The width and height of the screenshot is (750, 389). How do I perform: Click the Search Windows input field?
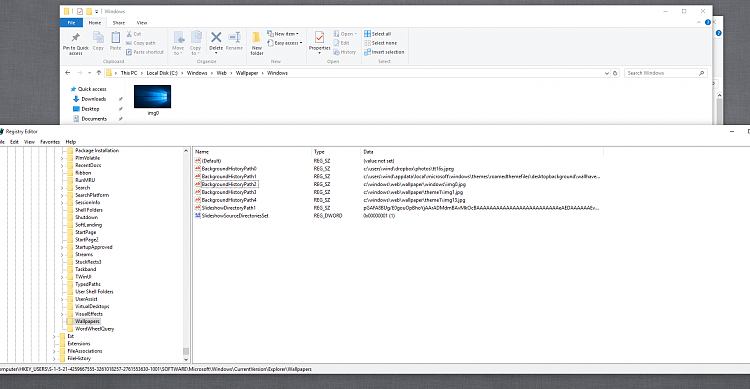tap(662, 73)
